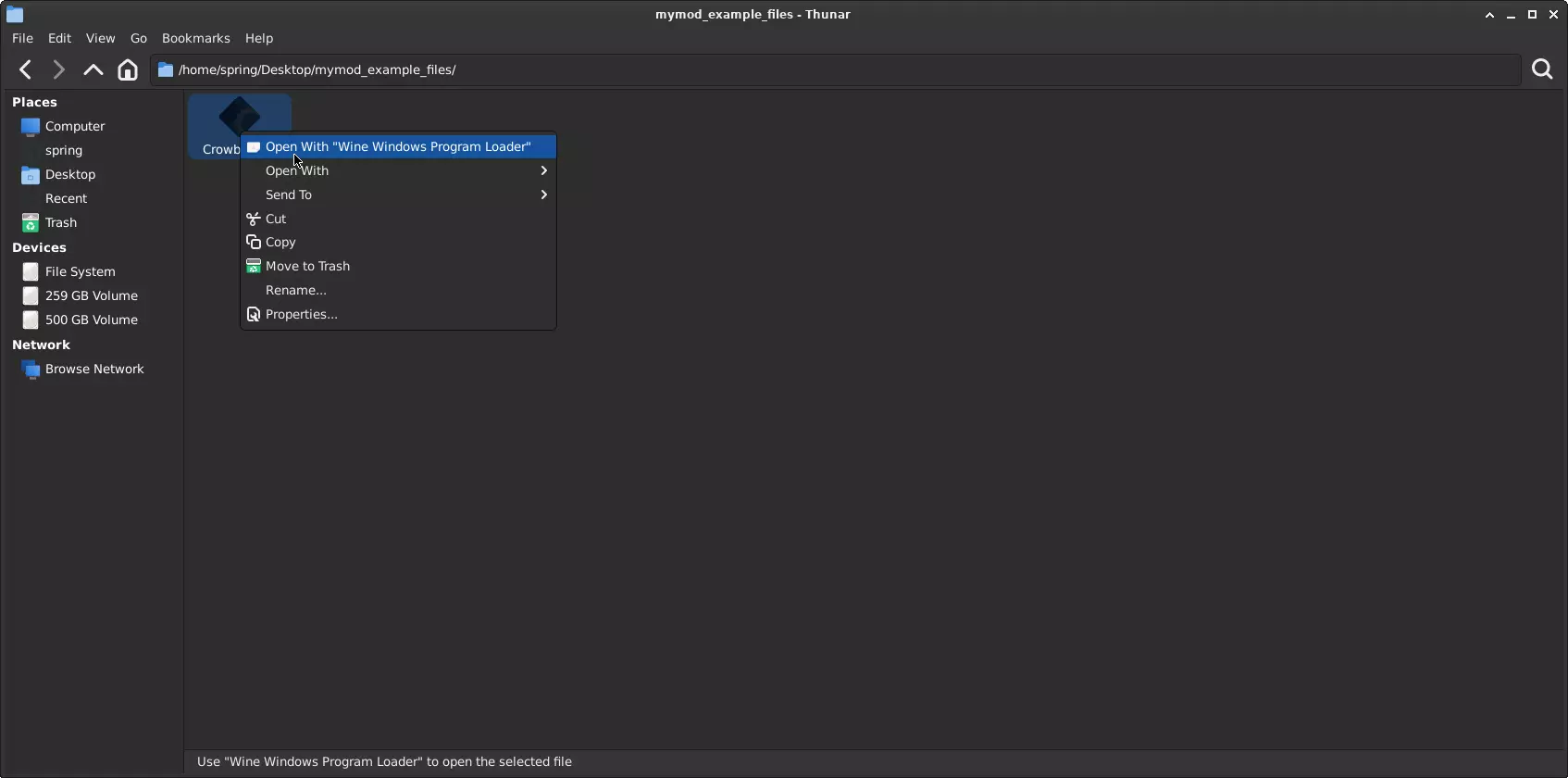Click the Trash icon in the sidebar
Screen dimensions: 1568x778
click(x=31, y=222)
